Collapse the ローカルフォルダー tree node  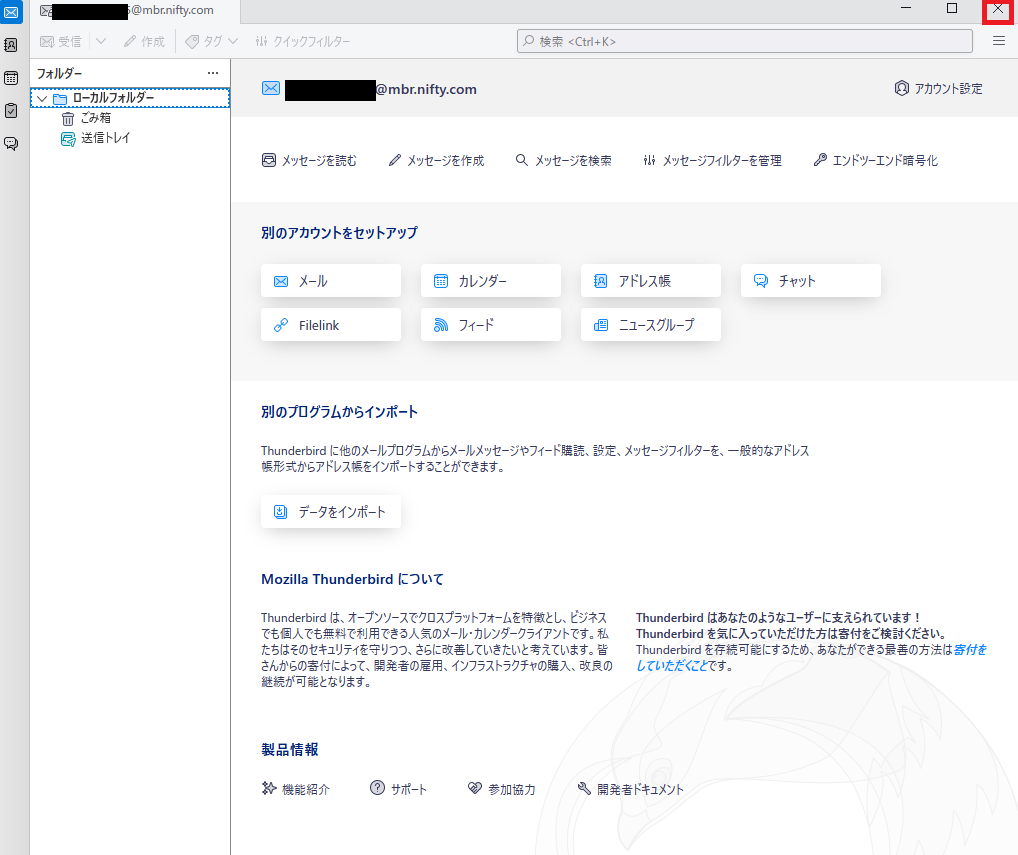coord(41,98)
